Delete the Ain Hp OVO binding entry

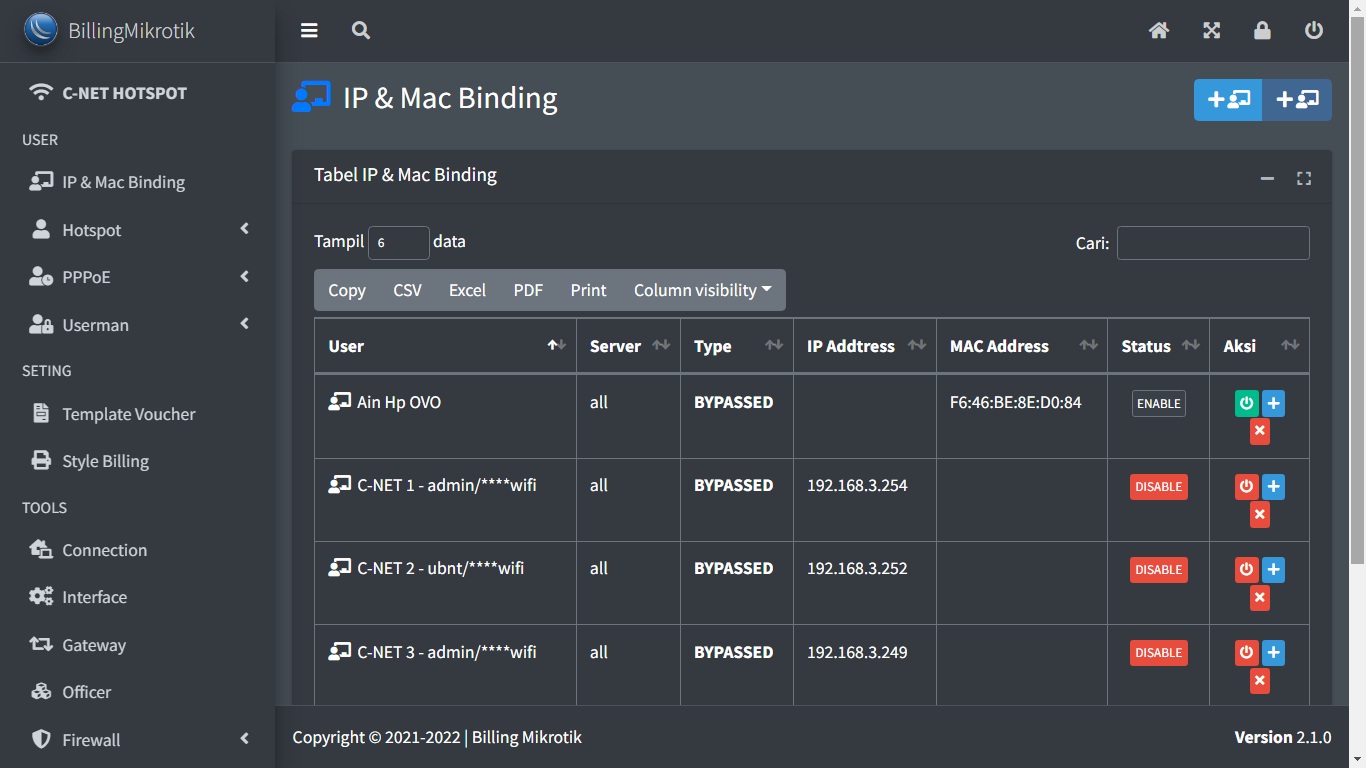[x=1259, y=431]
